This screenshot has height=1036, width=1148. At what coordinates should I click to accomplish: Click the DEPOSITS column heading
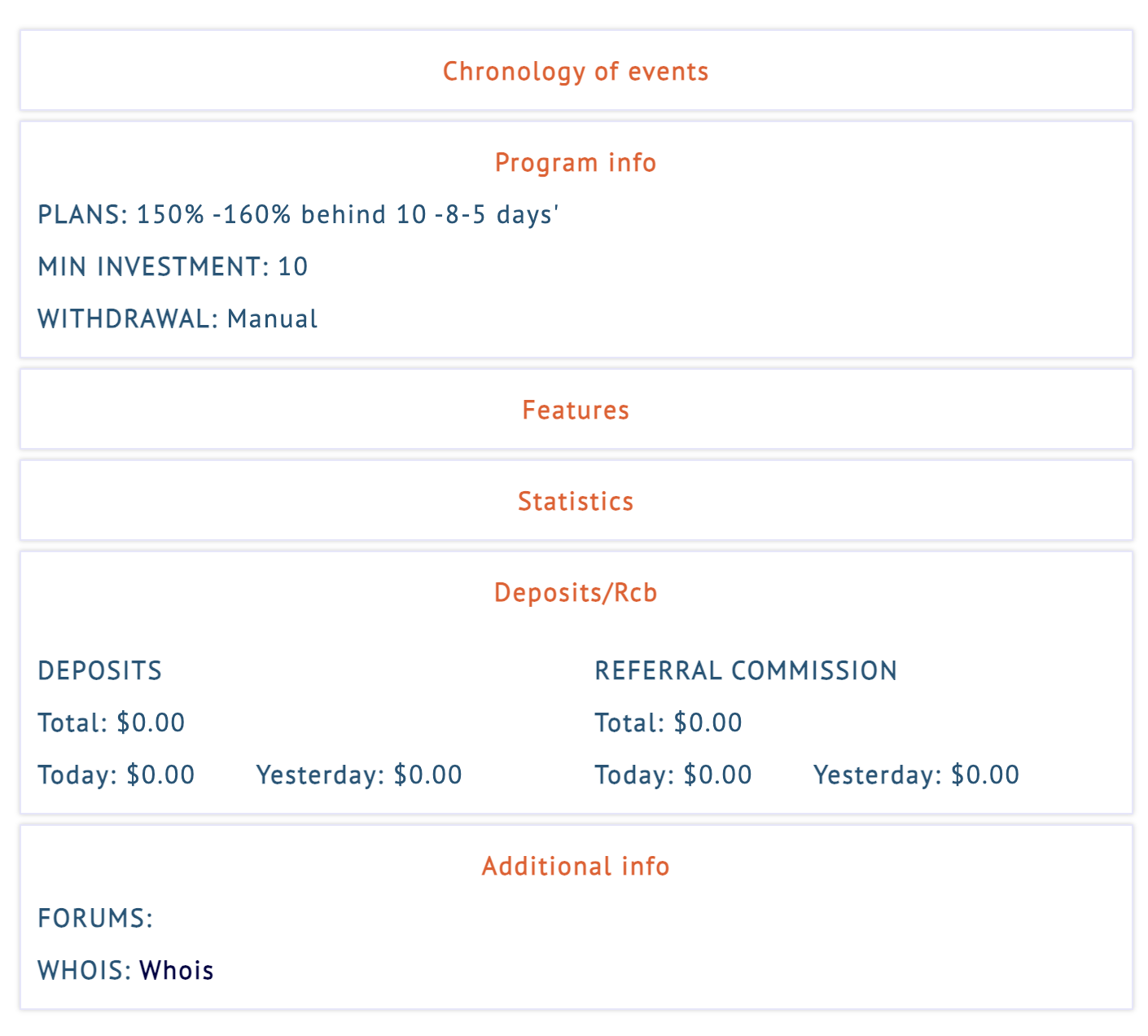tap(100, 671)
